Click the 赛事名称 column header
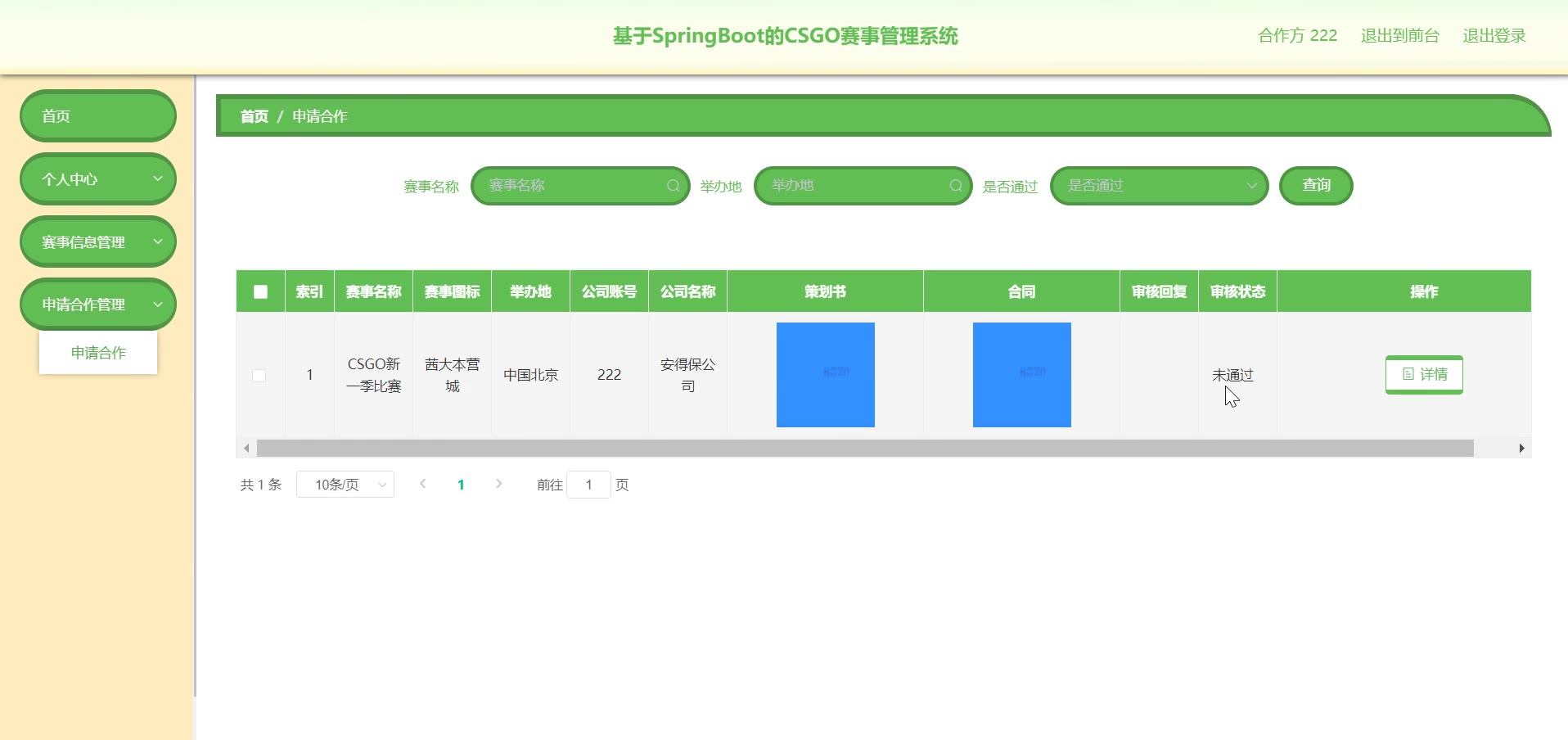 (373, 291)
